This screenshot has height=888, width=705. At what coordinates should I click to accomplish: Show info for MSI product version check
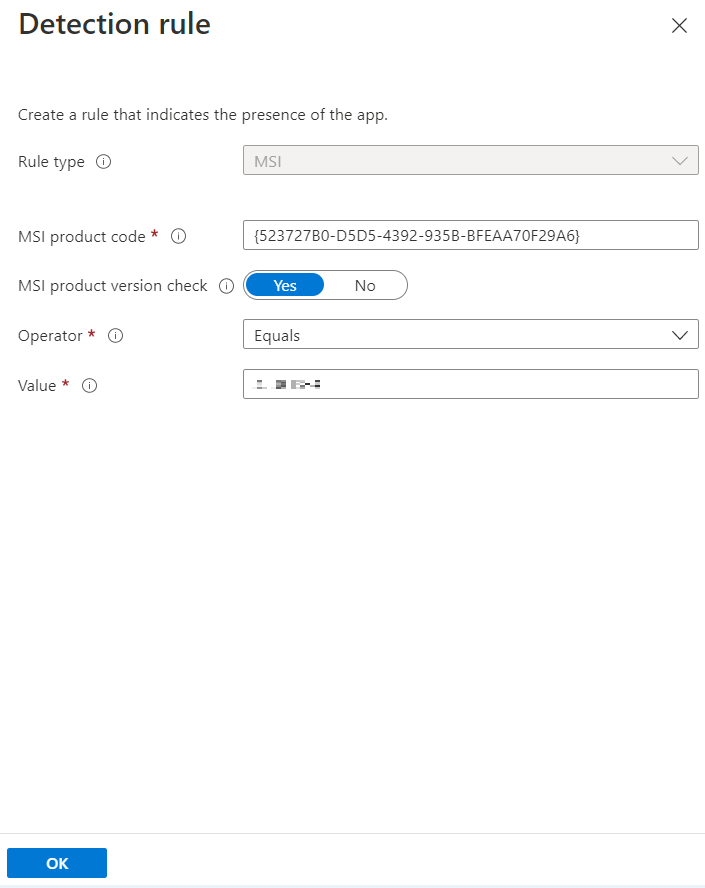point(226,286)
